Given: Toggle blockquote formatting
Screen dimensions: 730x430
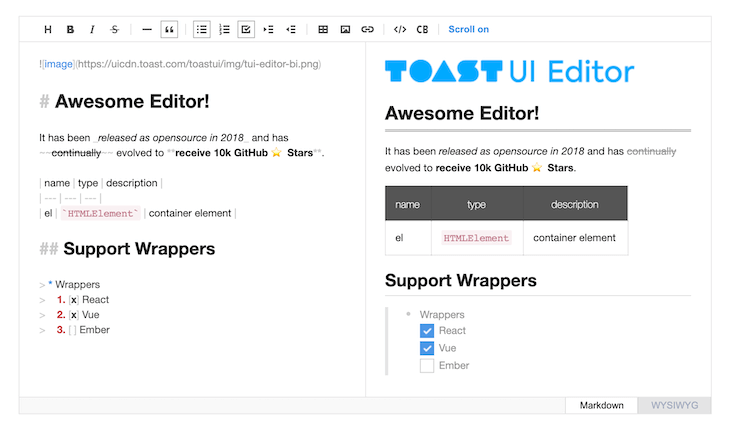Looking at the screenshot, I should coord(169,29).
